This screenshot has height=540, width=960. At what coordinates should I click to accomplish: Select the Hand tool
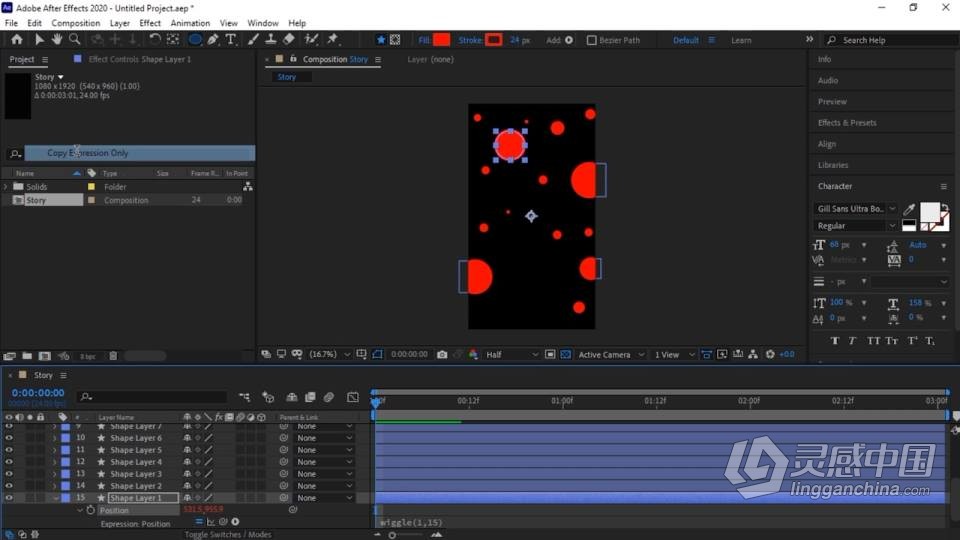point(56,40)
